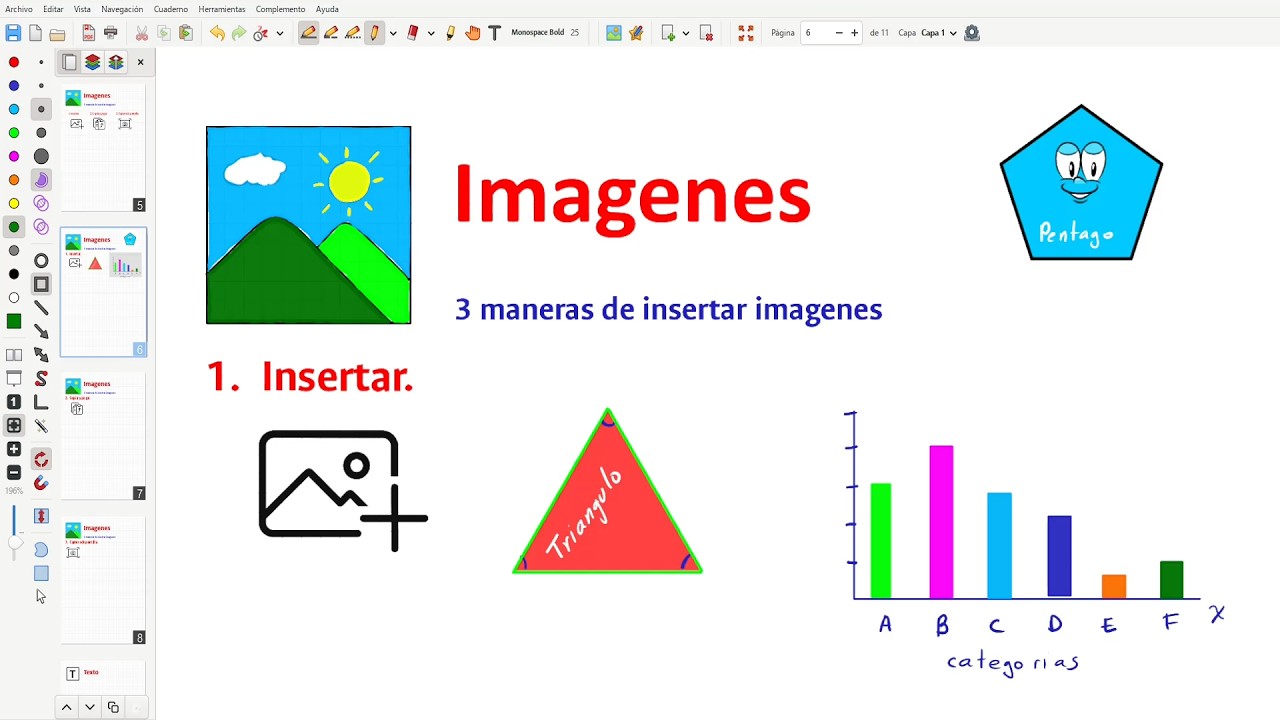Click the zoom out minus icon
Screen dimensions: 1280x720
point(14,472)
